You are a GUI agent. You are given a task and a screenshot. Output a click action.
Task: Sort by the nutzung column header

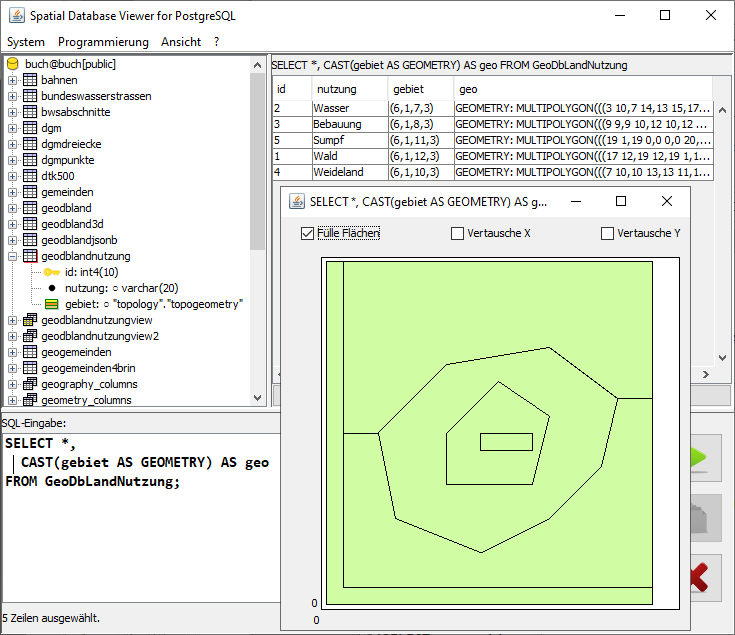tap(350, 89)
